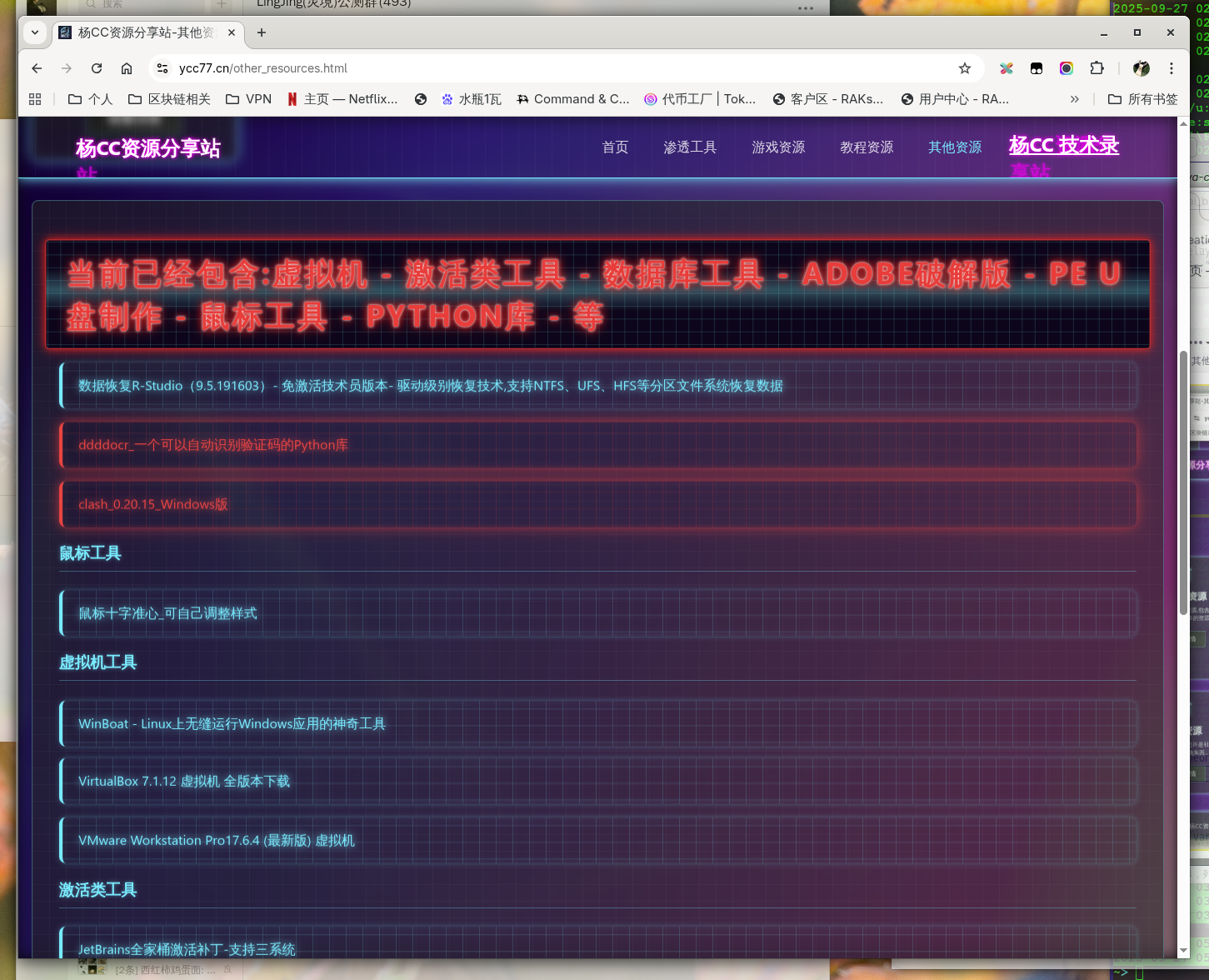Open the ddddocr Python库 resource link
The height and width of the screenshot is (980, 1209).
(598, 445)
